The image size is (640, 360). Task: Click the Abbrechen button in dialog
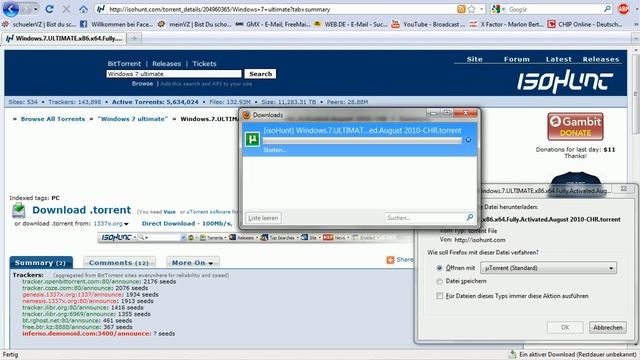pyautogui.click(x=607, y=327)
